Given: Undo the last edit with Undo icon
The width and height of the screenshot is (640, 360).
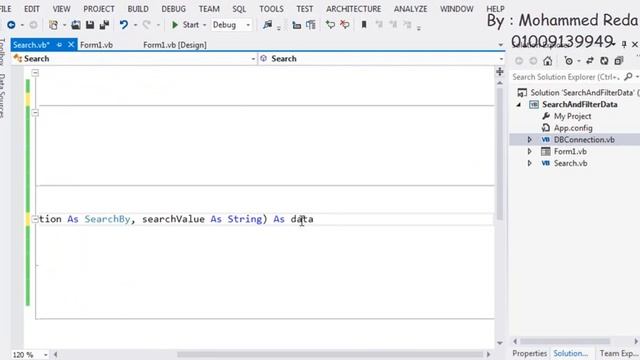Looking at the screenshot, I should (123, 25).
